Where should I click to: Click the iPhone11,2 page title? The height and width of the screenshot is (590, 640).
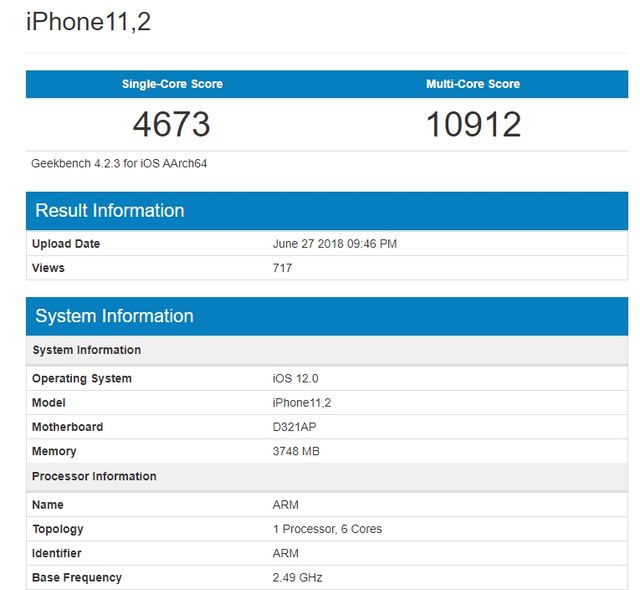[89, 22]
